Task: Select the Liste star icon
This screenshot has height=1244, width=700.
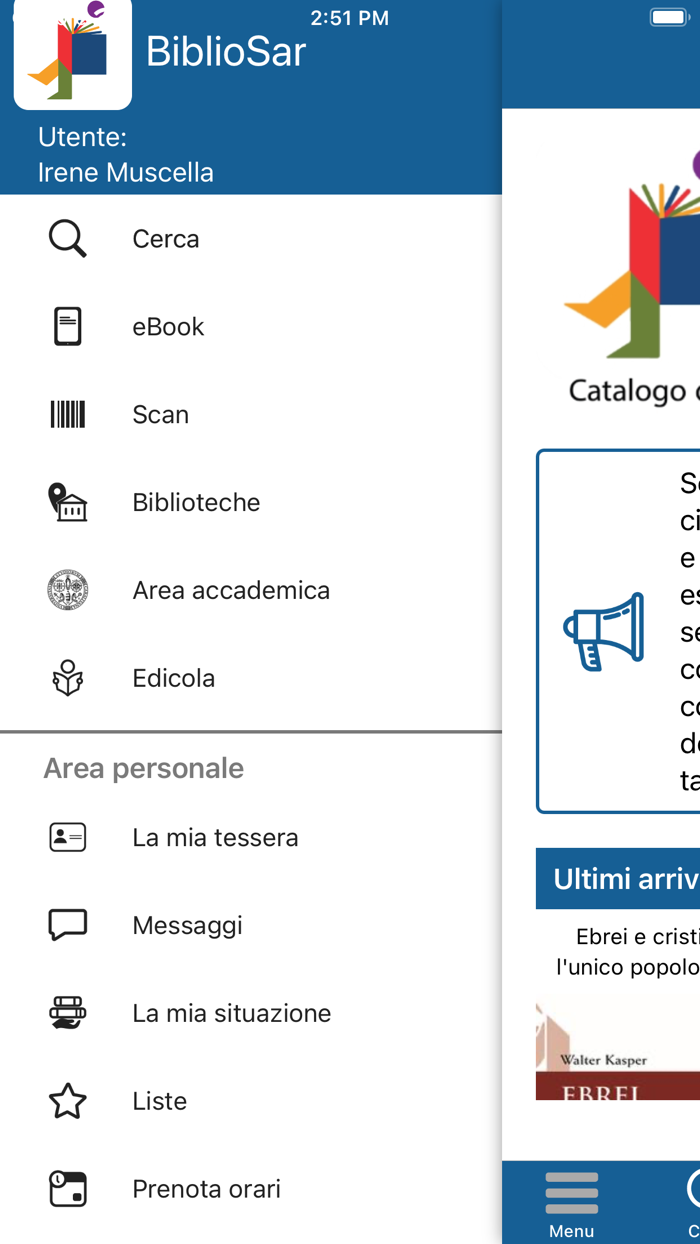Action: (x=66, y=1101)
